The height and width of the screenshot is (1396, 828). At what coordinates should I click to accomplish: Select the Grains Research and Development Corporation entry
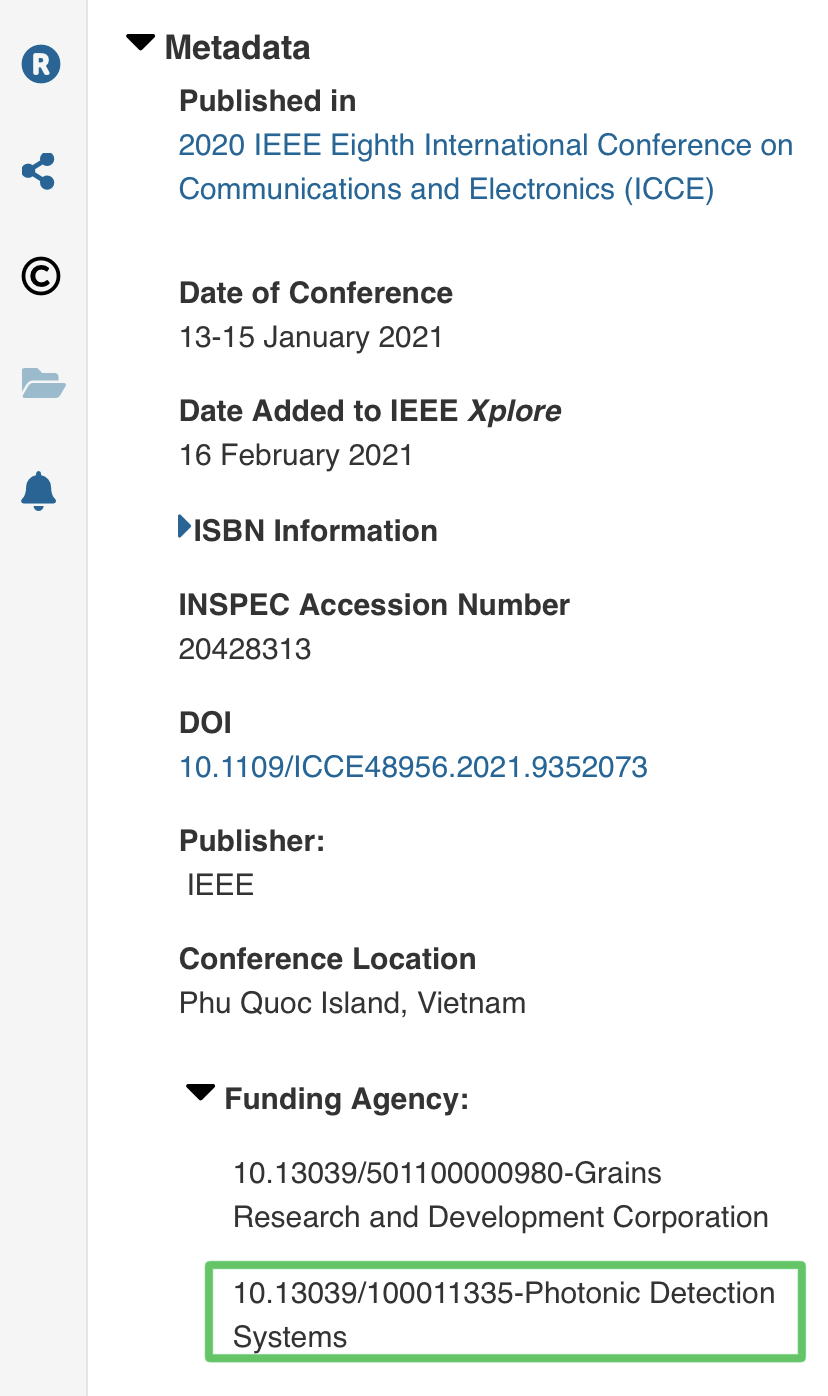(500, 1194)
